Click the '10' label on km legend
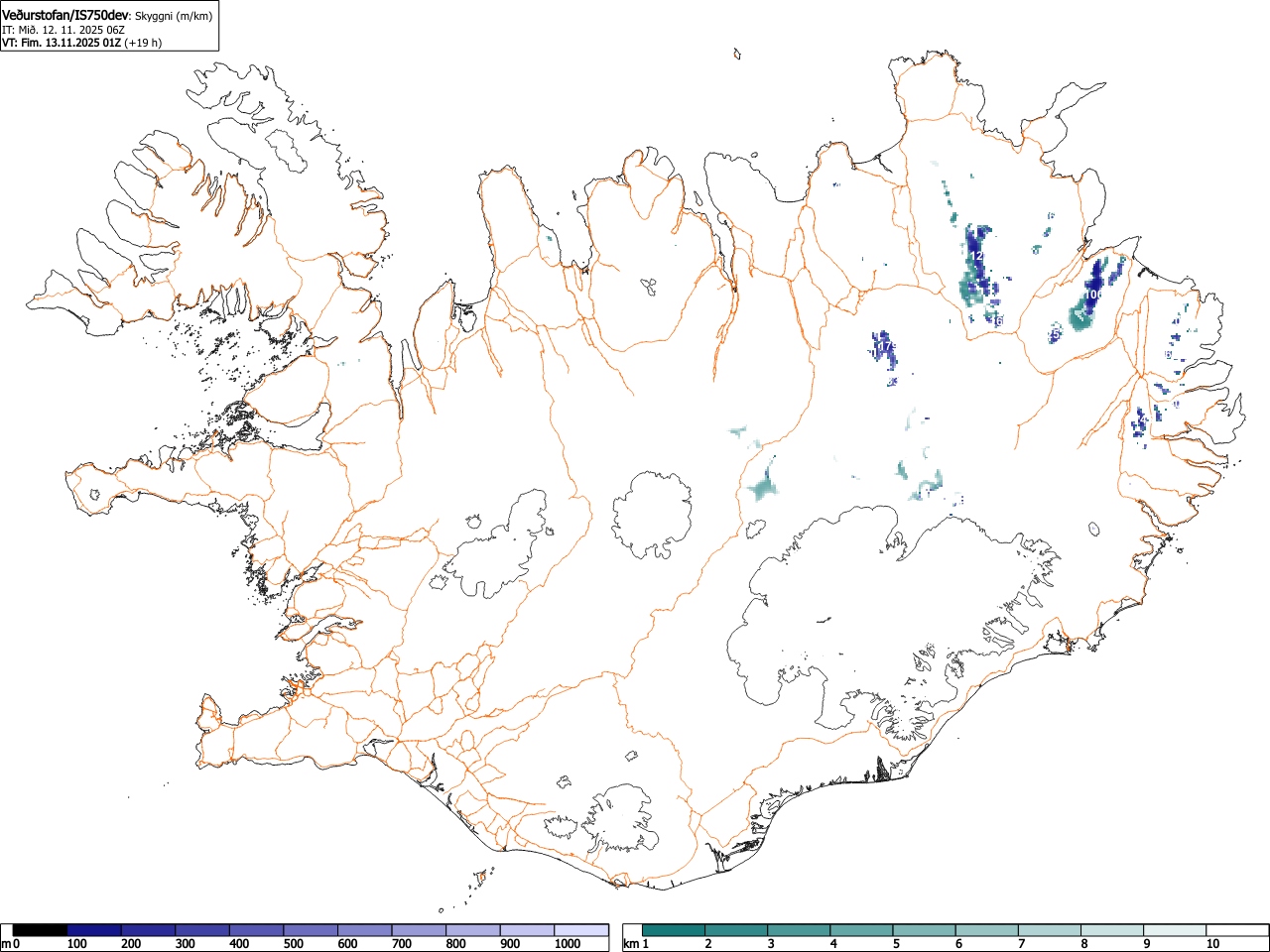1270x952 pixels. (1212, 944)
